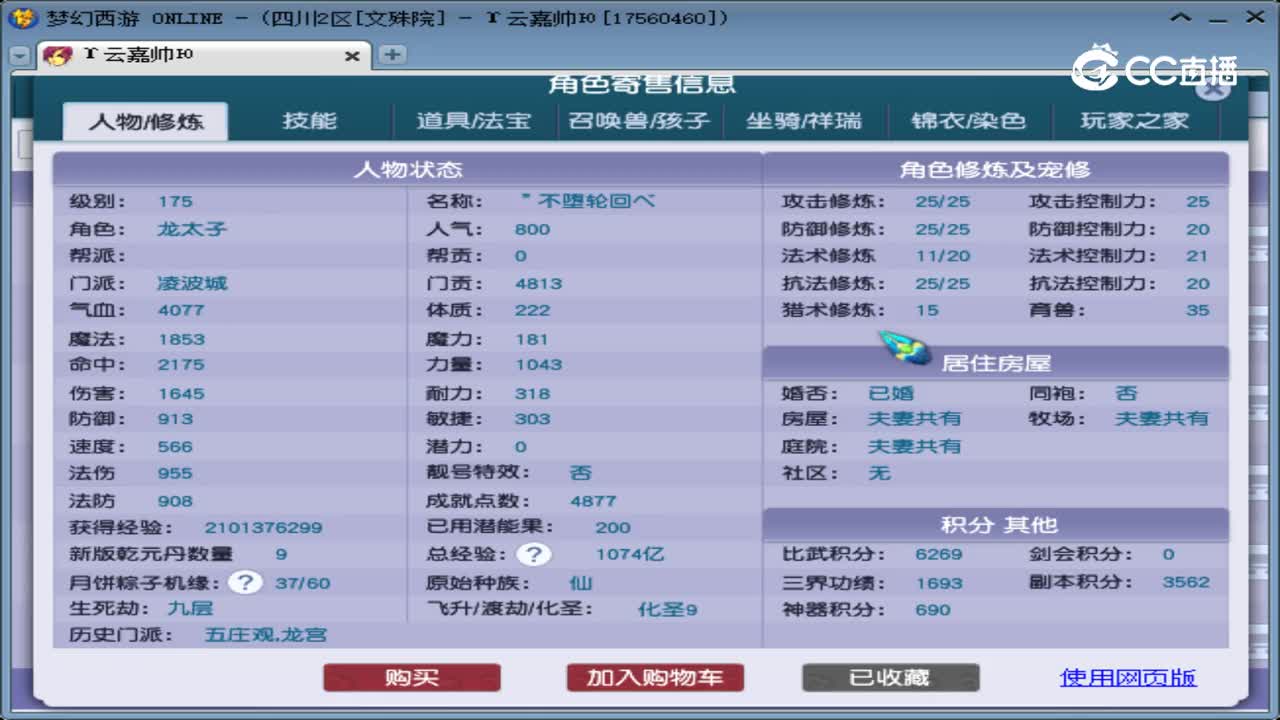The height and width of the screenshot is (720, 1280).
Task: Click 三界功绩 value 1693
Action: tap(939, 582)
